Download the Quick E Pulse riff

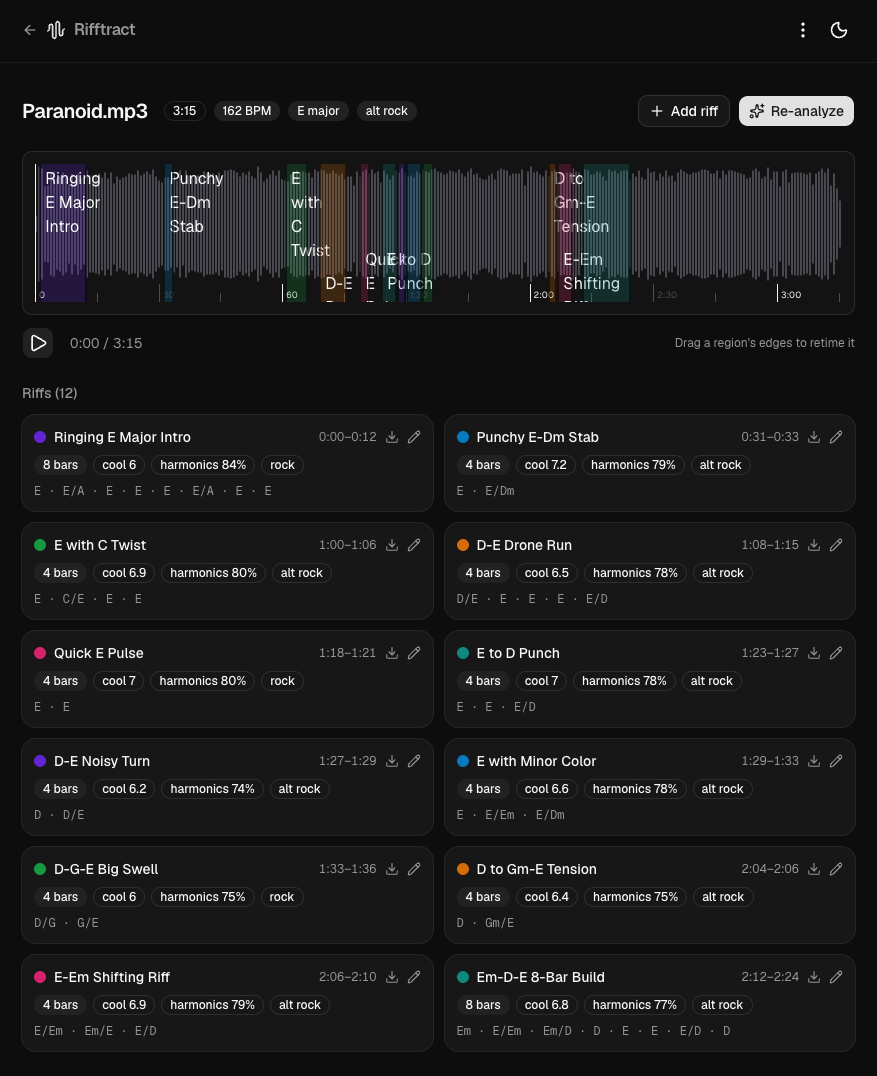pyautogui.click(x=392, y=653)
